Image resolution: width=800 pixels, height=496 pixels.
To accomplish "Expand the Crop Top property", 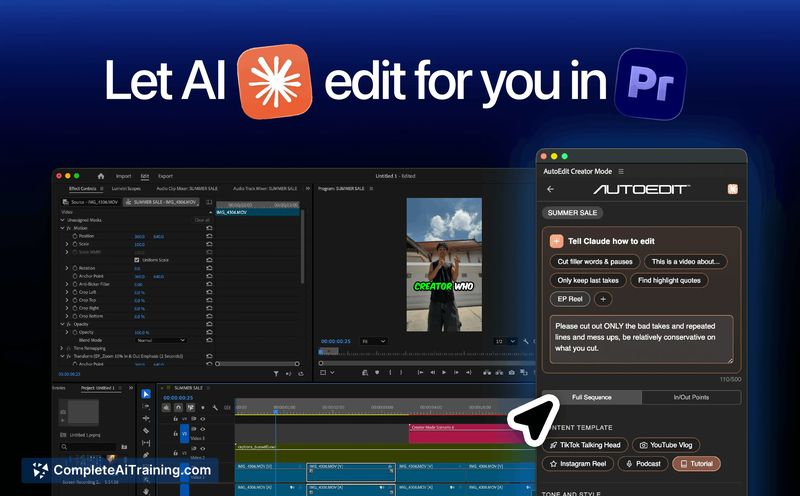I will (x=67, y=300).
